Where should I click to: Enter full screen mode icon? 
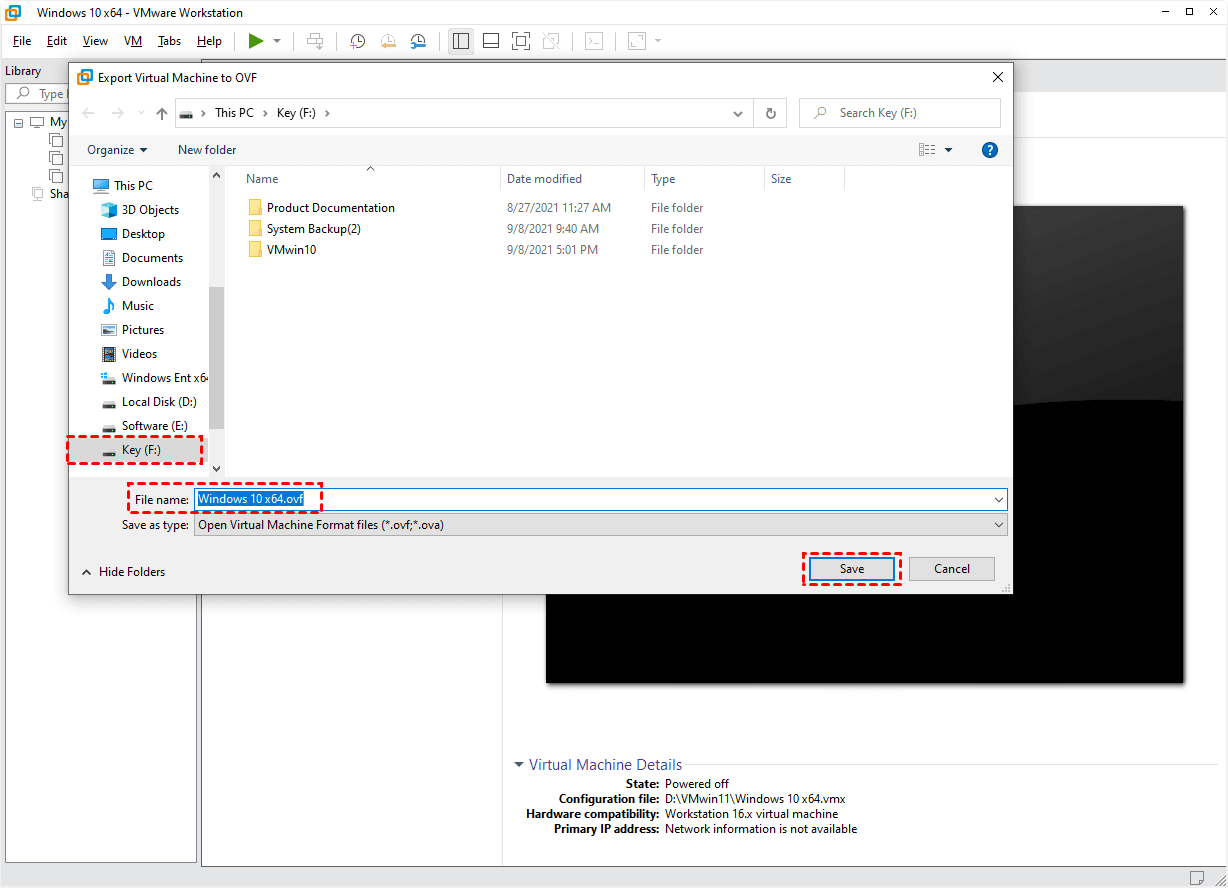click(520, 41)
